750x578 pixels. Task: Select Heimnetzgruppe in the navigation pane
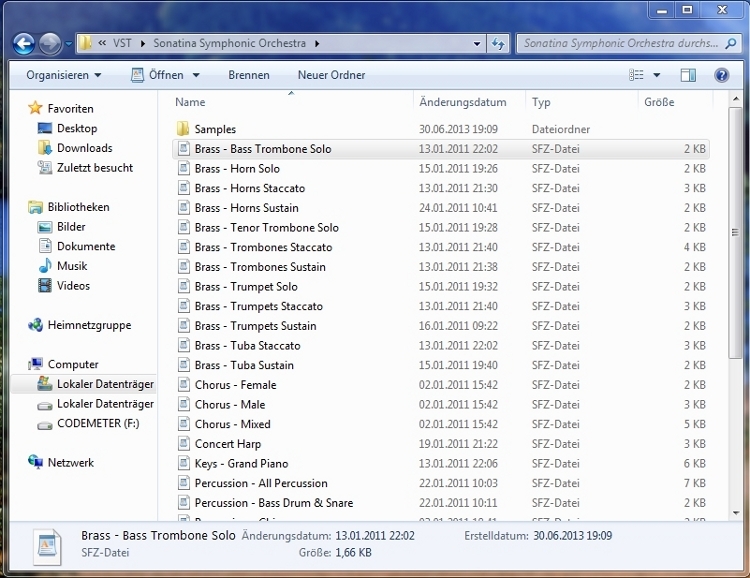[89, 325]
